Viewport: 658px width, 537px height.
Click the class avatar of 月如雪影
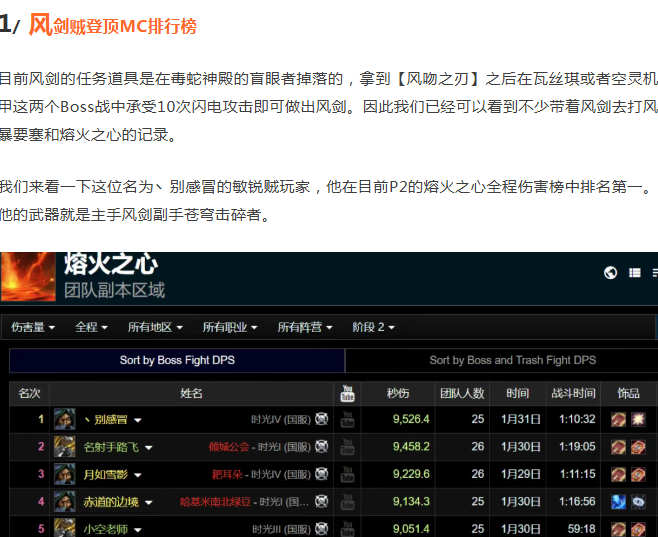[65, 474]
